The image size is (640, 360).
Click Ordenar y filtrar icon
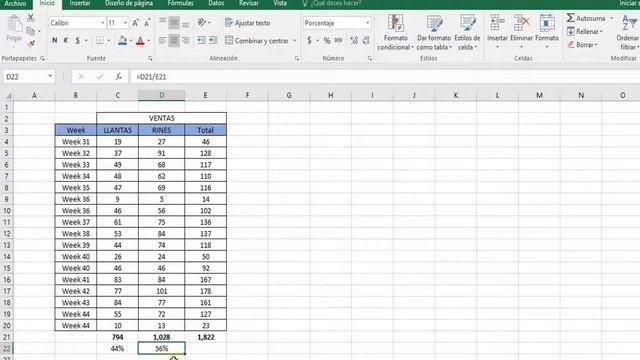(x=629, y=23)
